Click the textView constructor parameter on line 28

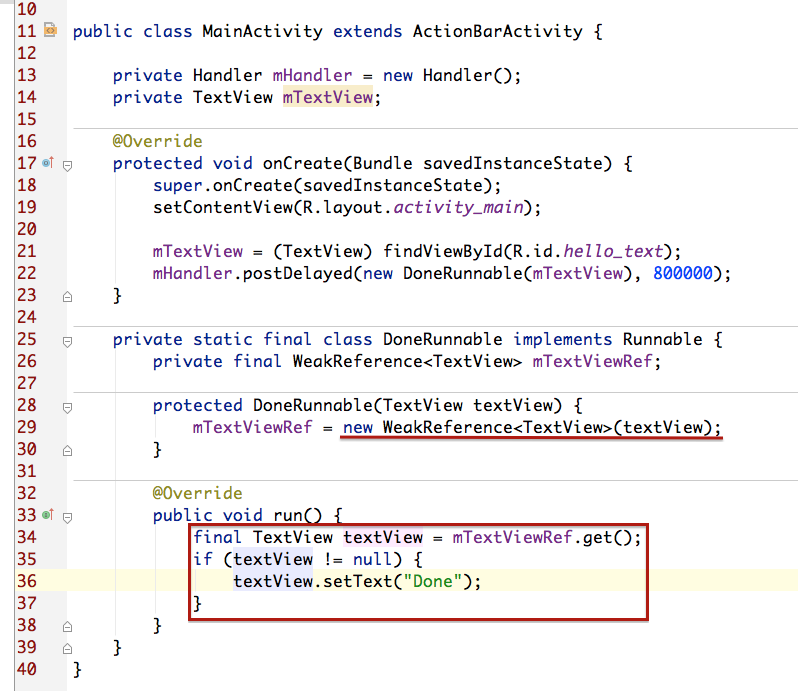pyautogui.click(x=513, y=406)
